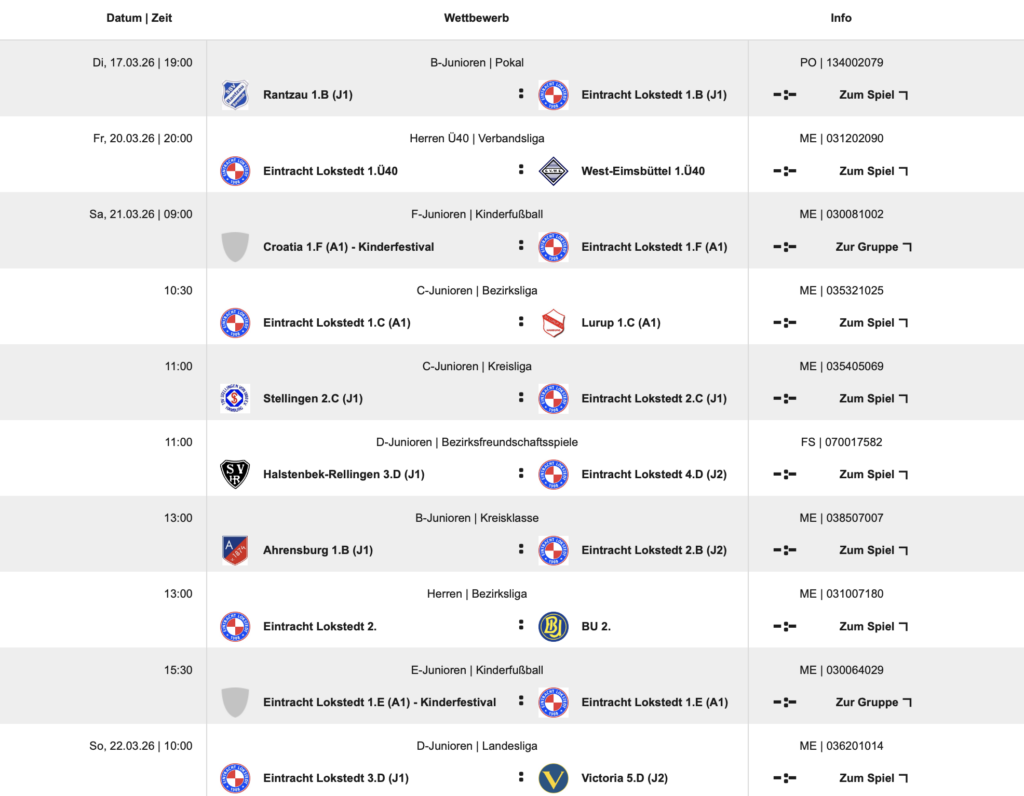Click the Halstenbek-Rellingen SV crest
The width and height of the screenshot is (1024, 796).
coord(234,474)
